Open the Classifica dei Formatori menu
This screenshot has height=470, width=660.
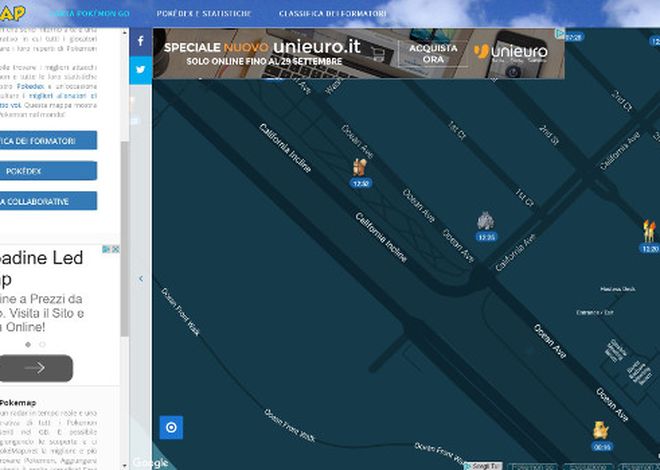333,13
